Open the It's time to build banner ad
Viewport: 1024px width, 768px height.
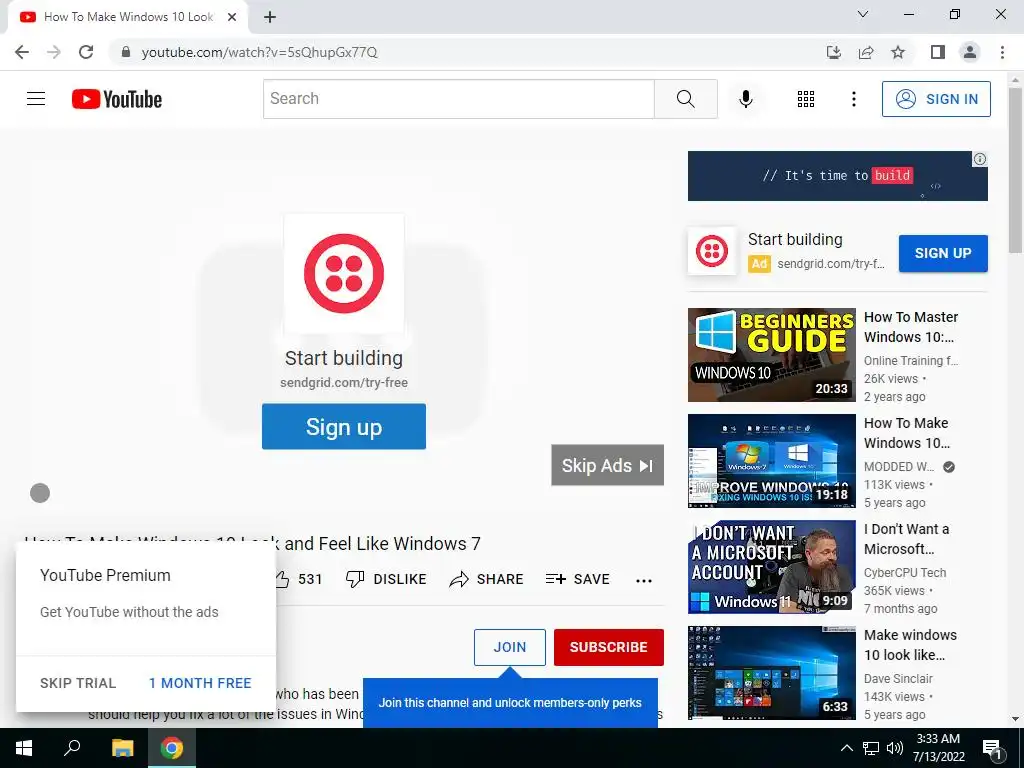point(837,176)
